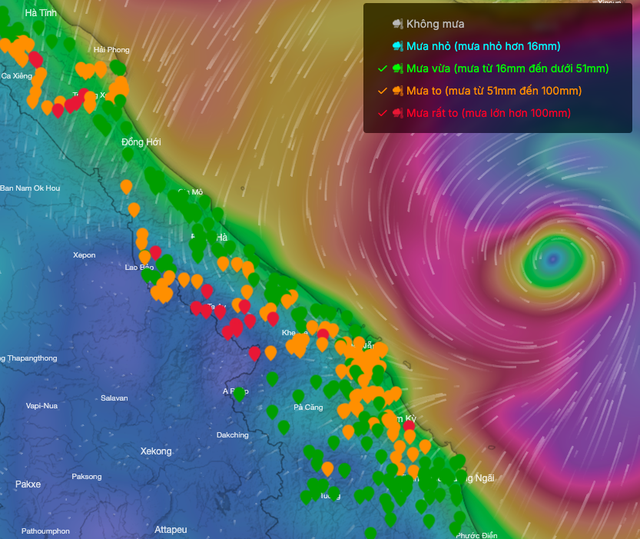This screenshot has width=640, height=539.
Task: Click the gray cloud icon beside Không mưa
Action: click(x=398, y=23)
